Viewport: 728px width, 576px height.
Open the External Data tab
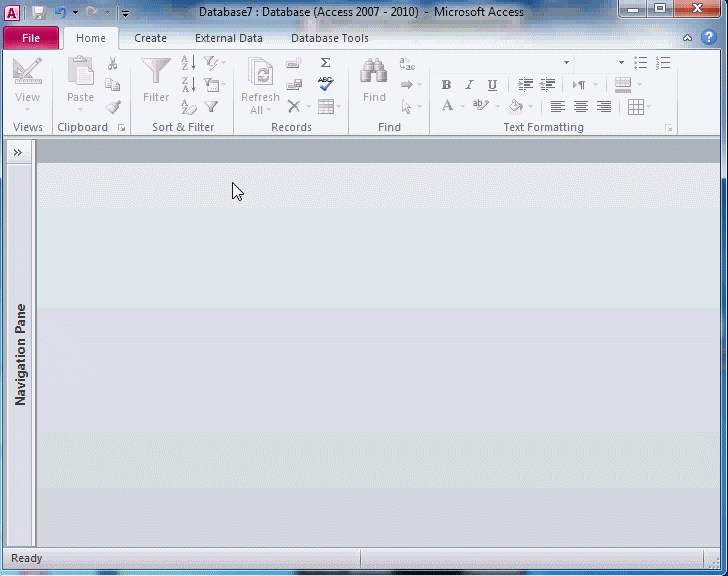coord(229,38)
